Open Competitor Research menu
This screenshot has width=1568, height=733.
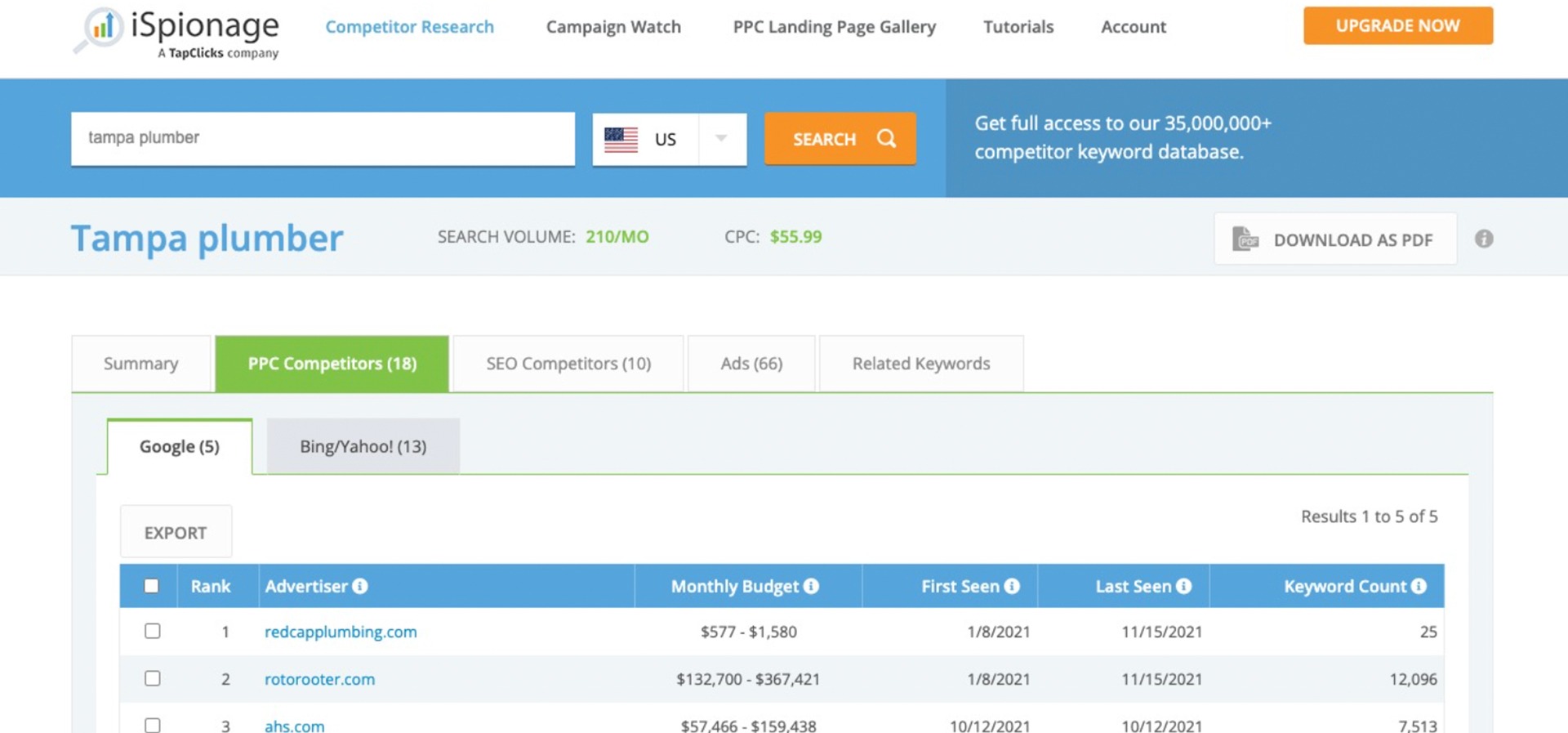[x=409, y=27]
